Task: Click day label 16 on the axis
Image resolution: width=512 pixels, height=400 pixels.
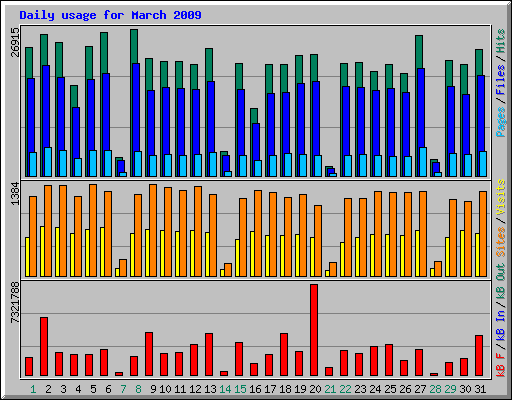Action: click(x=255, y=389)
